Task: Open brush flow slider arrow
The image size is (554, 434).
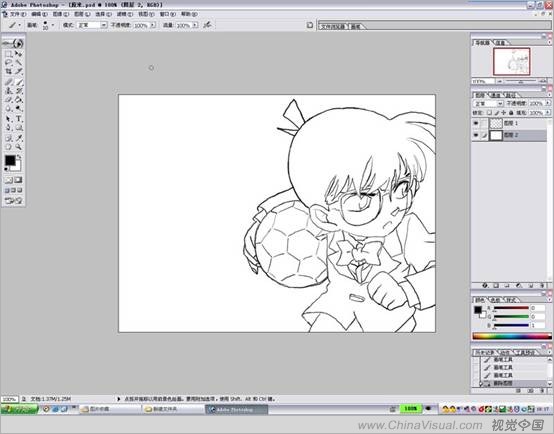Action: pos(195,25)
